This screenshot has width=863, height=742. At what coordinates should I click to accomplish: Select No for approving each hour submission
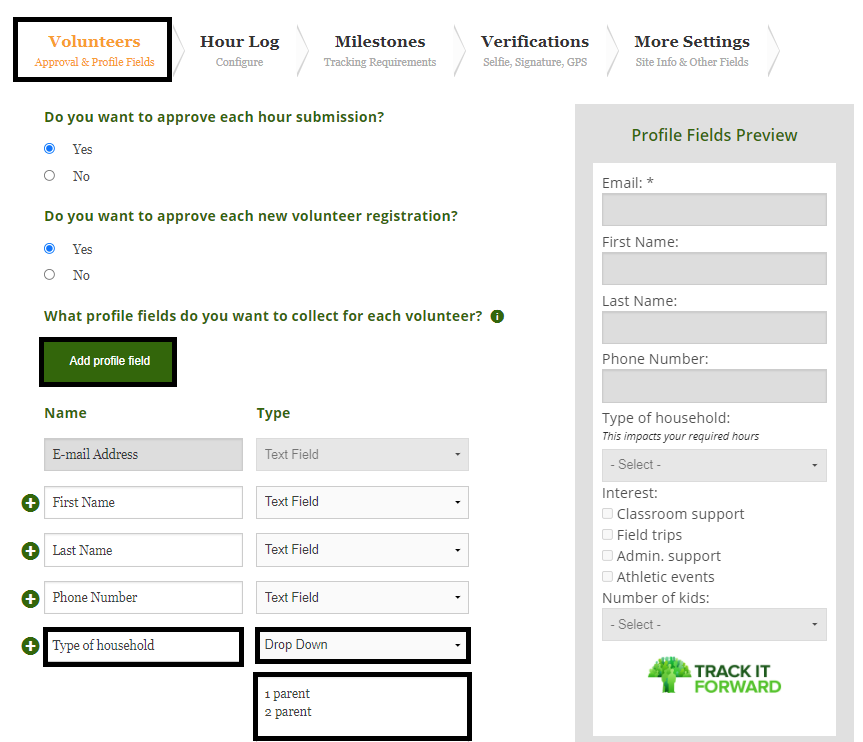pyautogui.click(x=50, y=176)
